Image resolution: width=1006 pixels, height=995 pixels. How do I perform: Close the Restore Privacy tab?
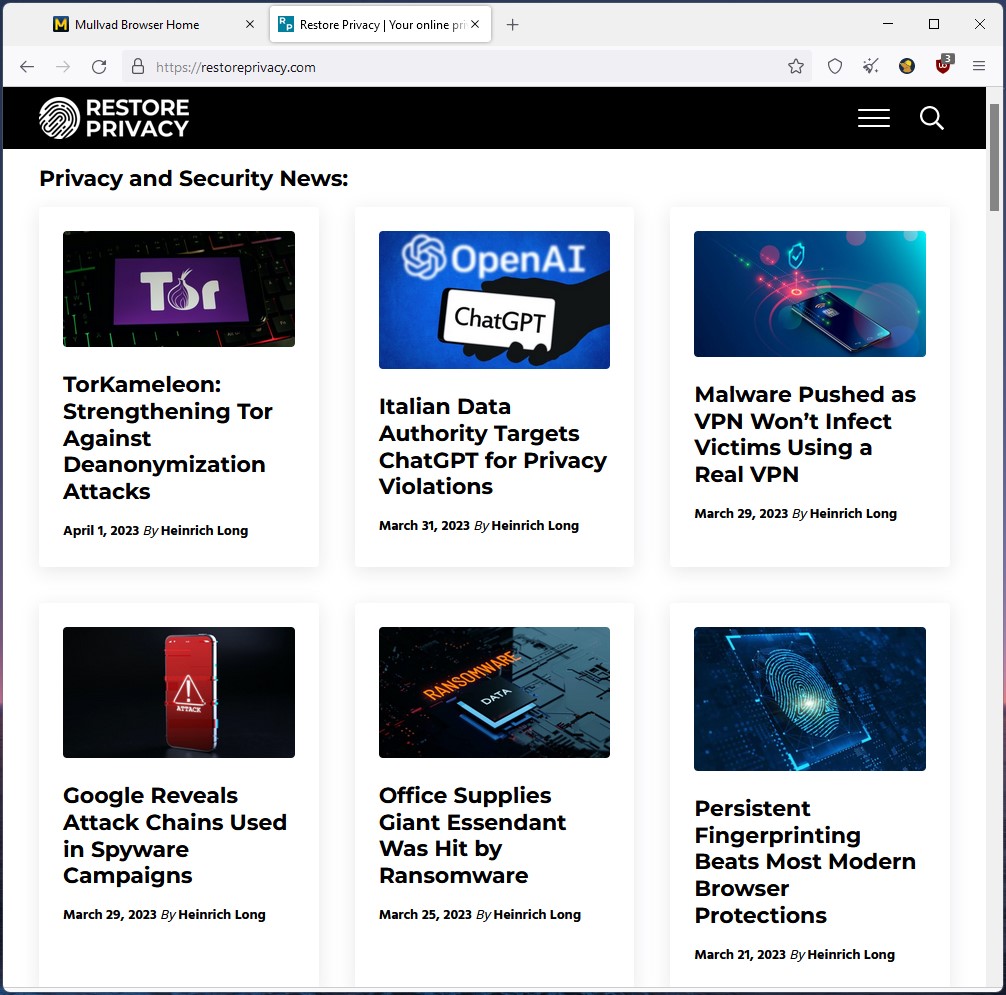[475, 24]
